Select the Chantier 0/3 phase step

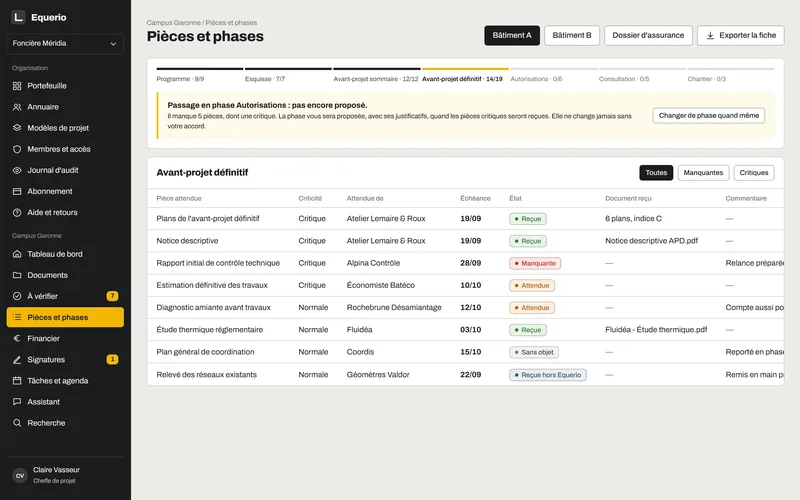pos(731,75)
